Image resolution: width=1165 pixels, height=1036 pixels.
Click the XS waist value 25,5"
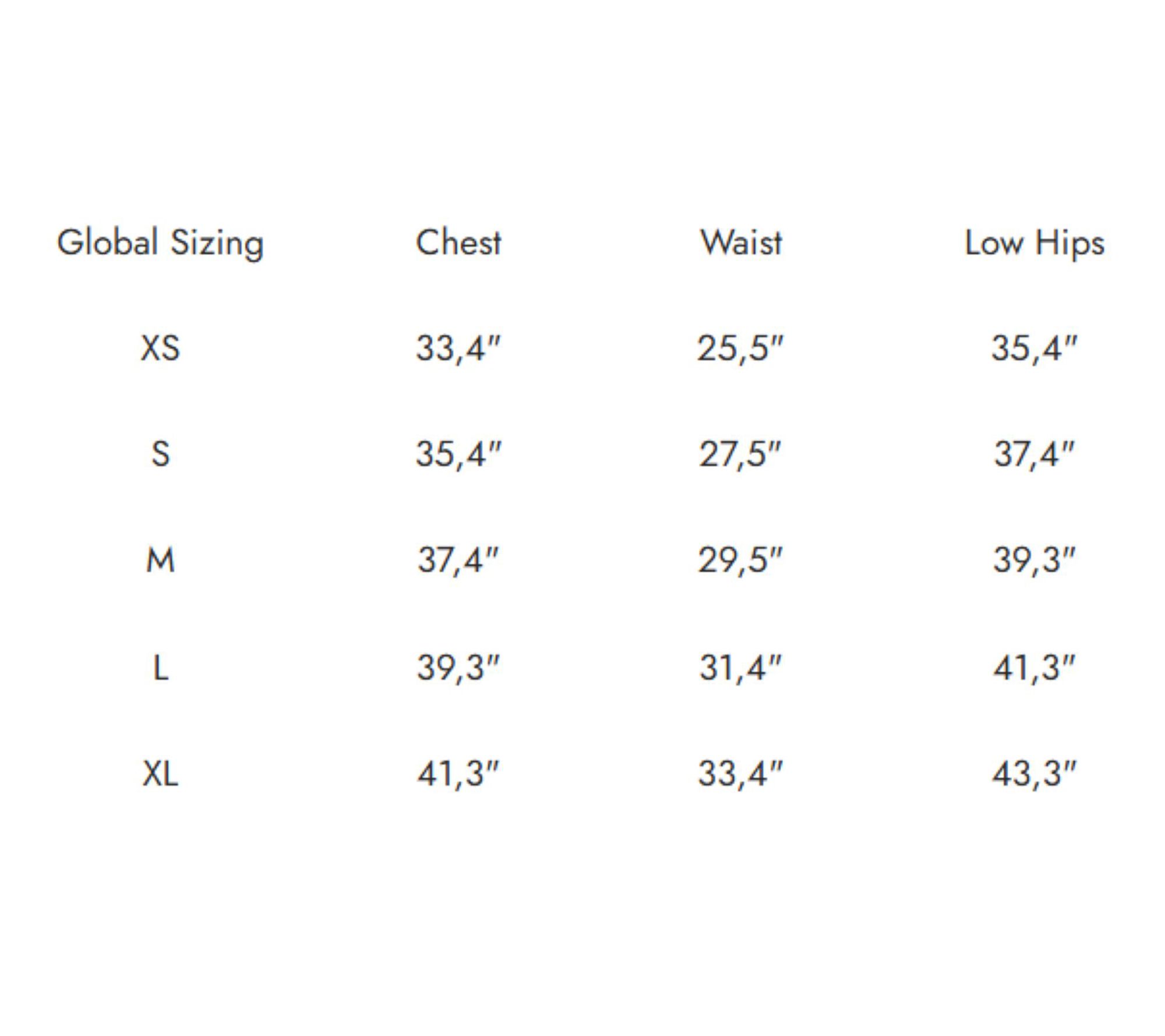tap(740, 348)
